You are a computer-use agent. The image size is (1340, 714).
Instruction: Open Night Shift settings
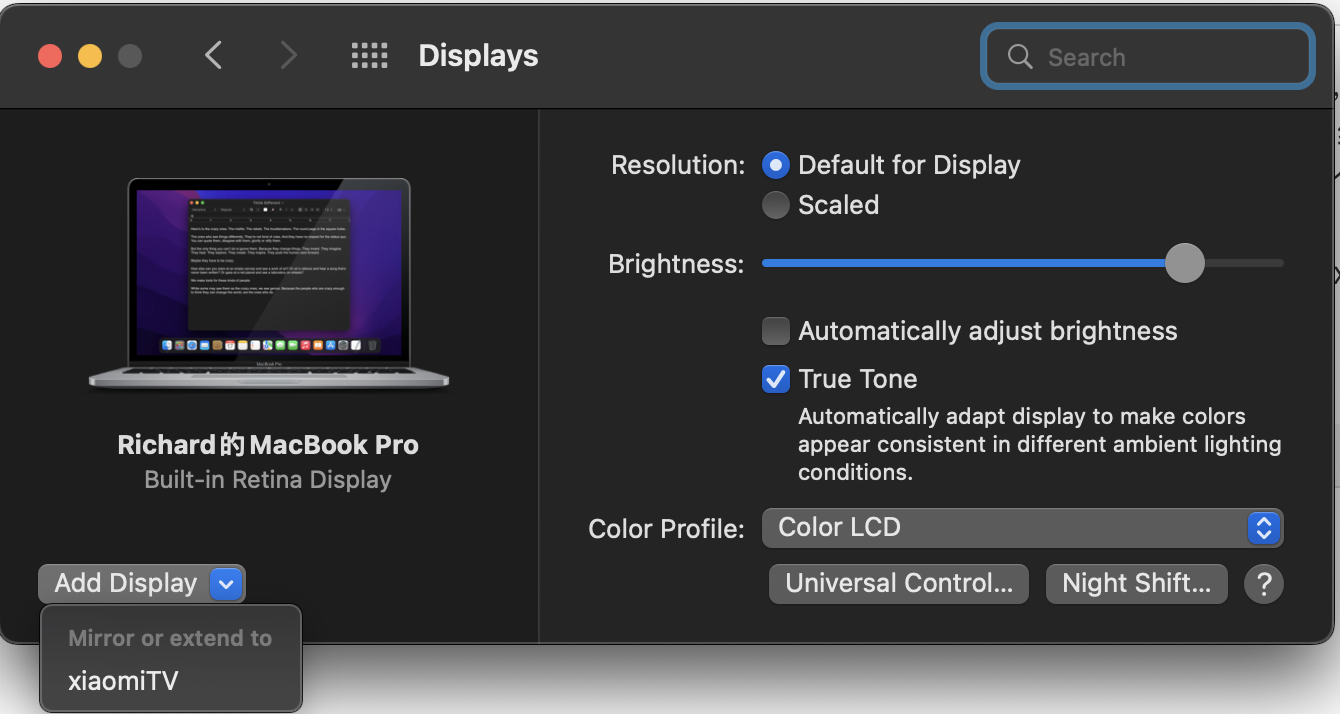[x=1136, y=584]
